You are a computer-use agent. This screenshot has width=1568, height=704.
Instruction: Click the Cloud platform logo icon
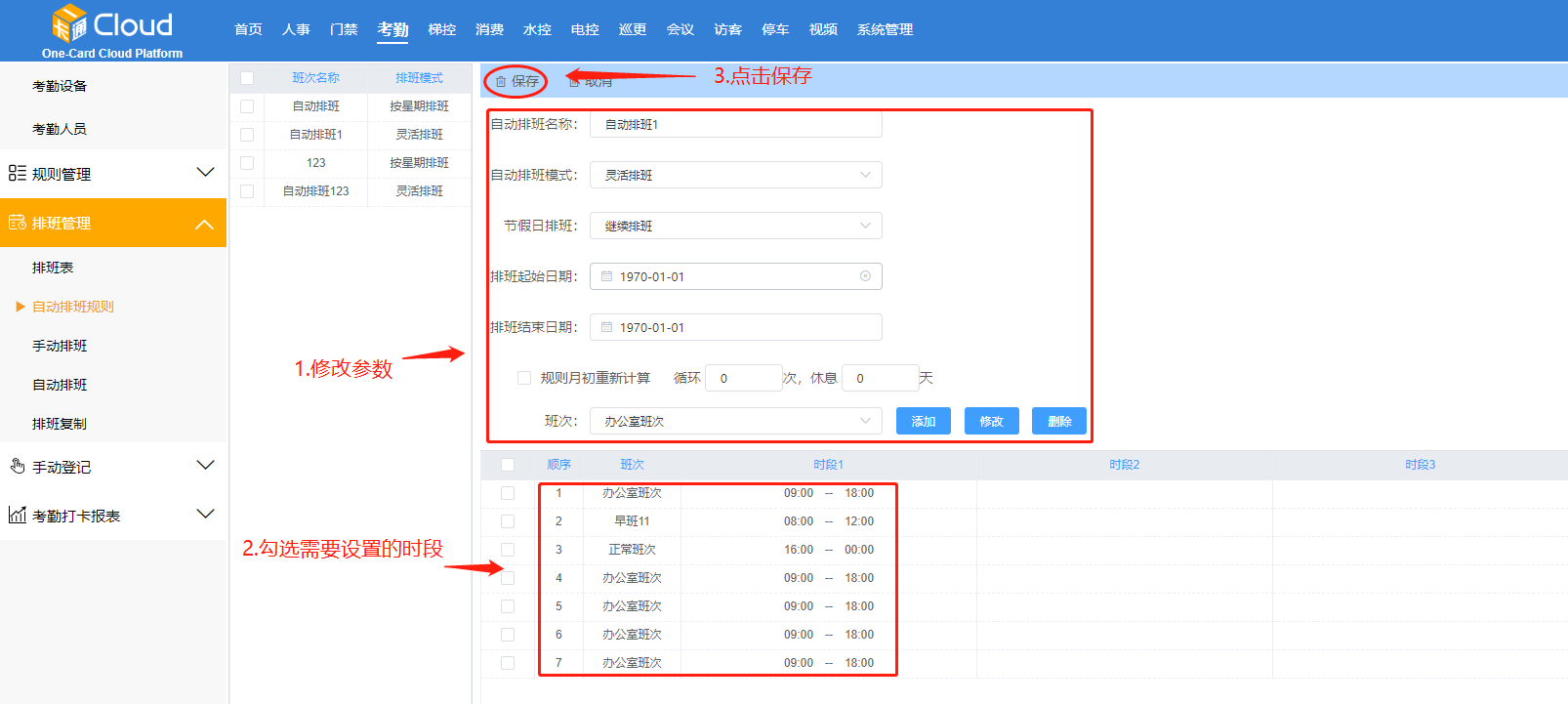69,23
